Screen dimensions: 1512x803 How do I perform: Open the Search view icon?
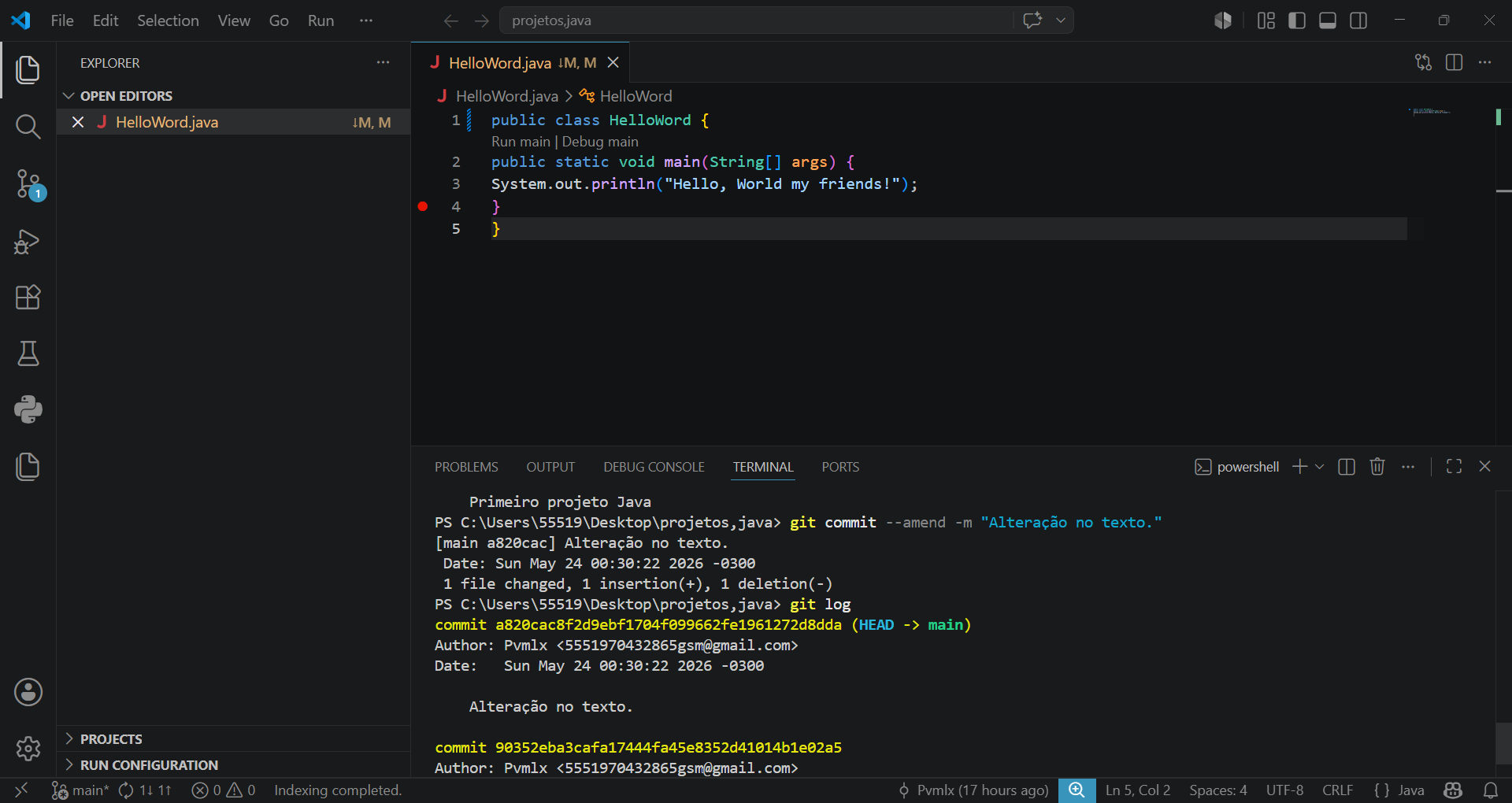tap(28, 127)
